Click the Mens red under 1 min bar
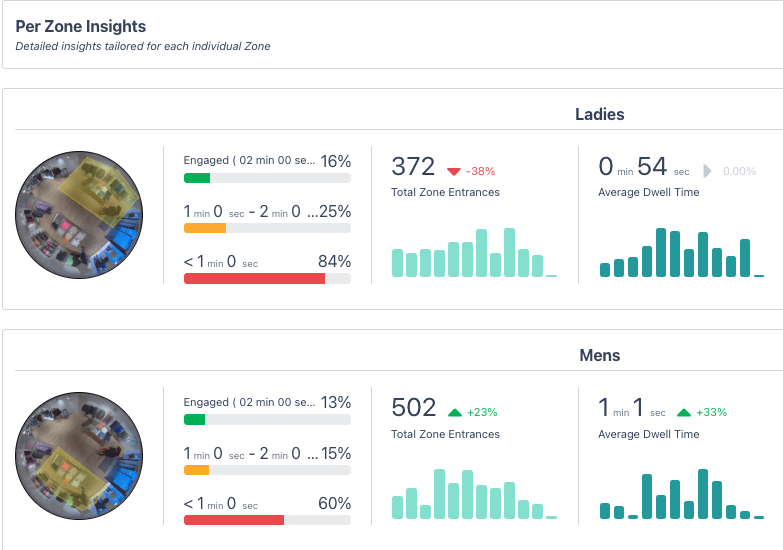This screenshot has width=783, height=550. click(267, 520)
